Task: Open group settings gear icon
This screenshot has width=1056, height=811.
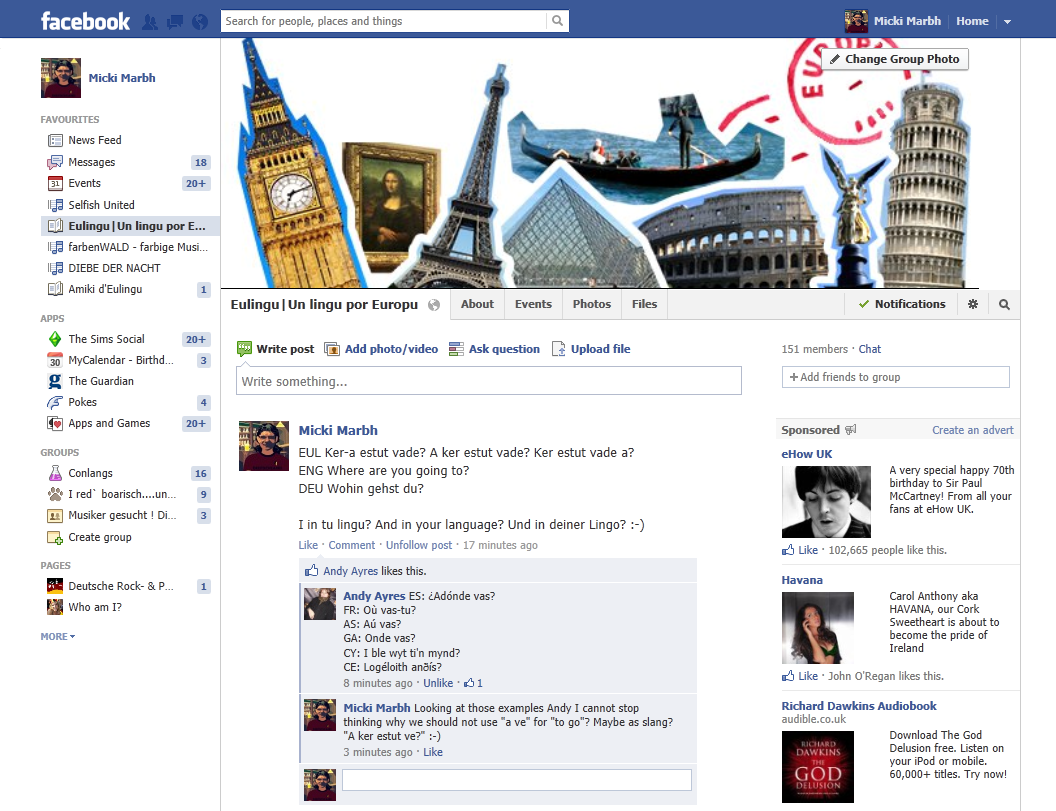Action: coord(973,304)
